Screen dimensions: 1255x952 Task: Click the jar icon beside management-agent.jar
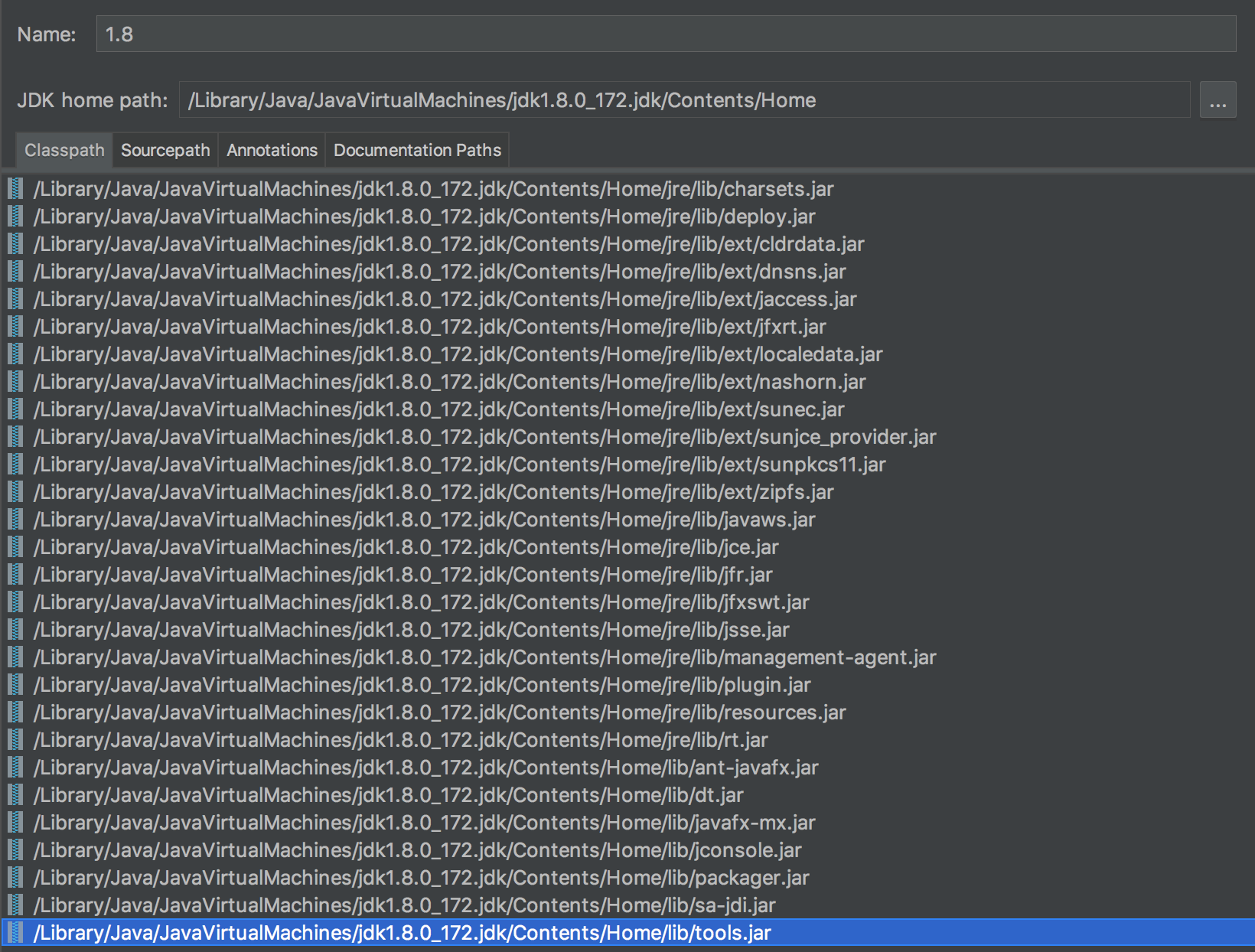(15, 657)
